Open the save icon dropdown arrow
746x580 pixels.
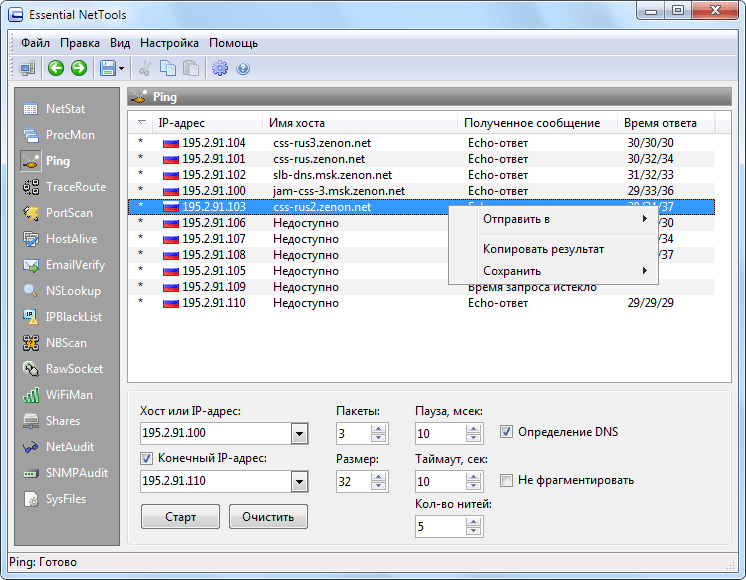click(x=121, y=69)
